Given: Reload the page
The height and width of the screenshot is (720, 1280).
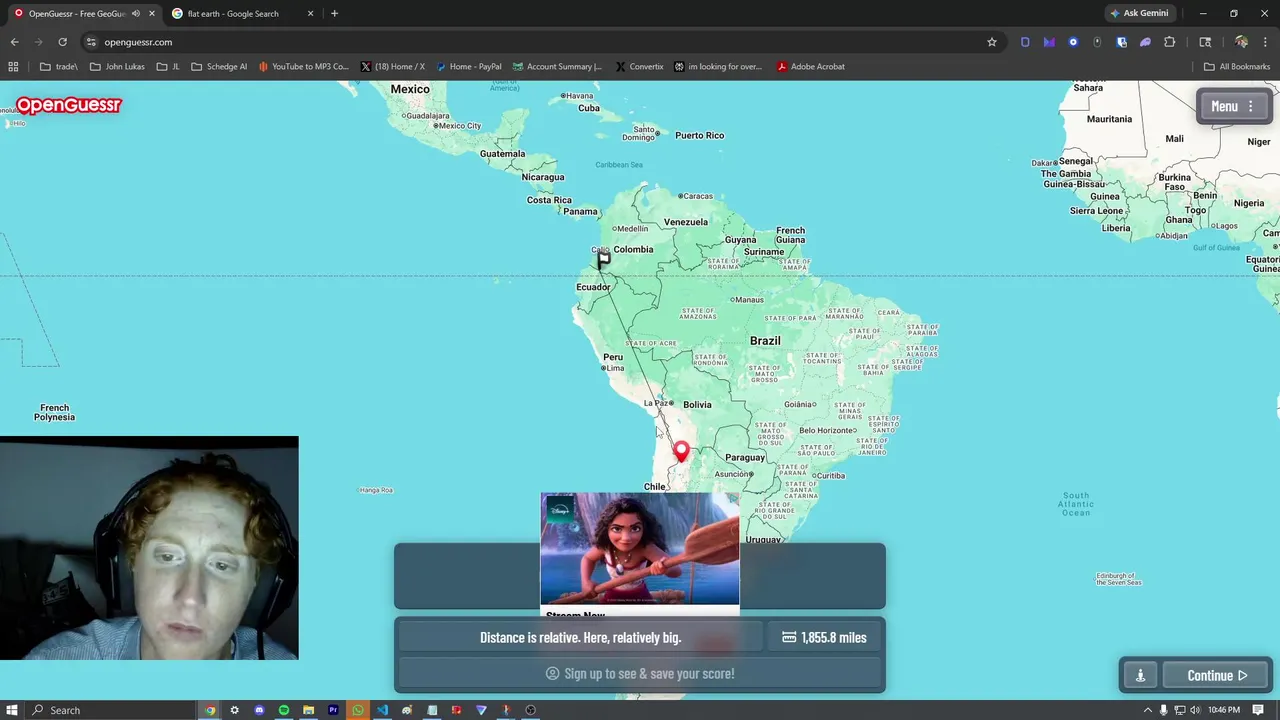Looking at the screenshot, I should (x=62, y=42).
